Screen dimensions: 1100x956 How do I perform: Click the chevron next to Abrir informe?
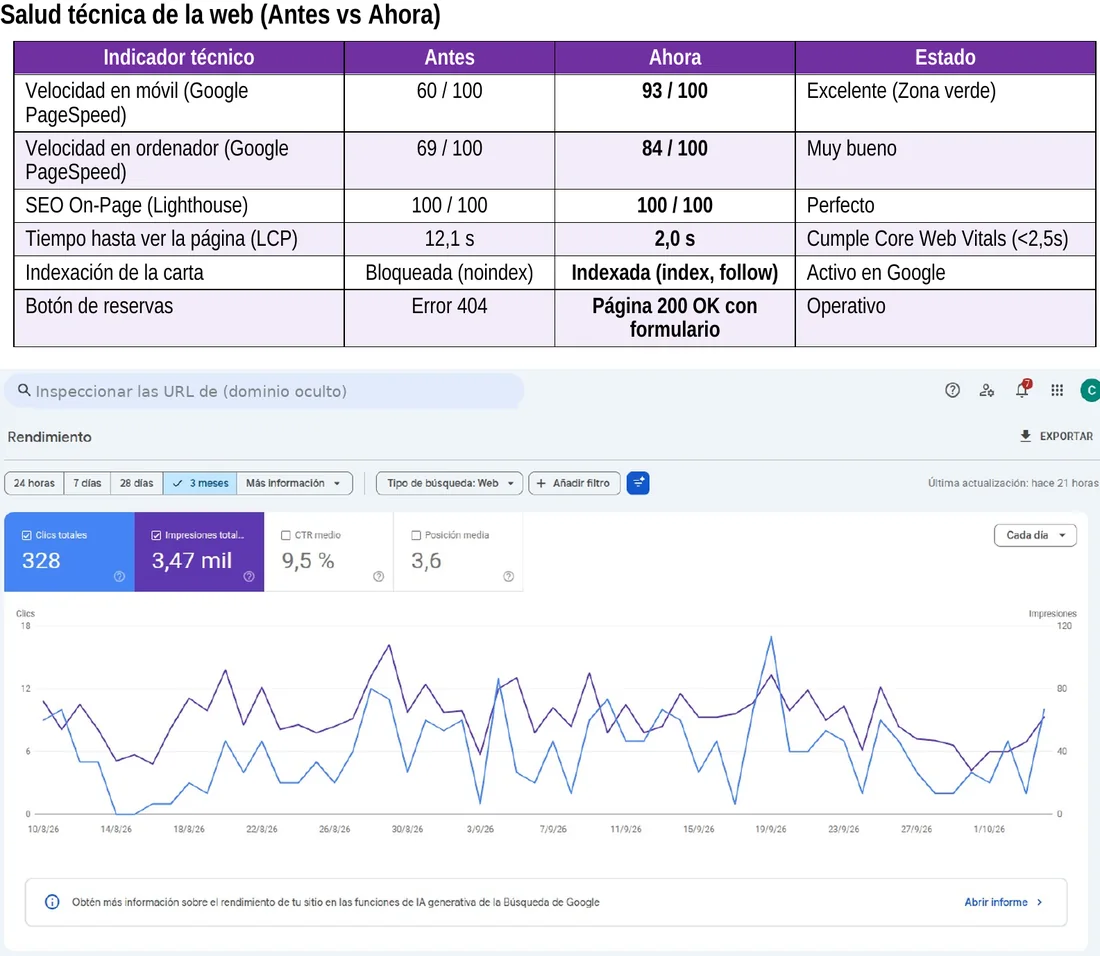tap(1040, 902)
